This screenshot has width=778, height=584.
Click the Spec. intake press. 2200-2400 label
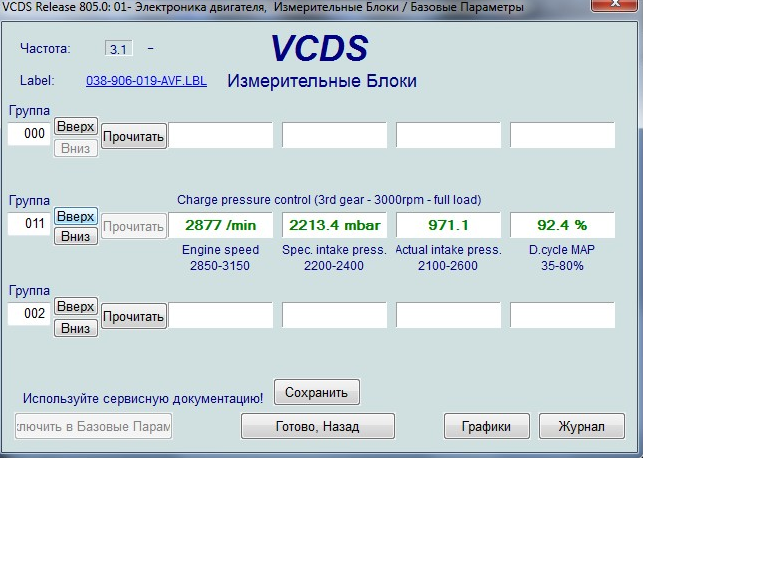334,258
